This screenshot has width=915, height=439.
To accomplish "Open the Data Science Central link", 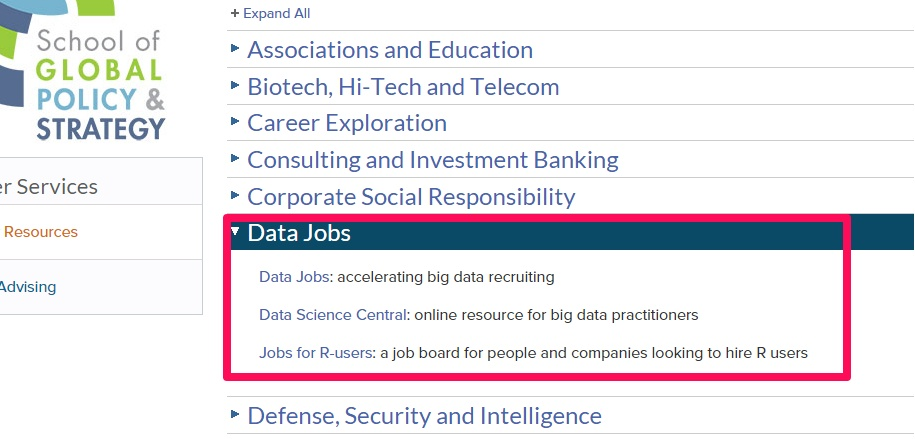I will click(333, 315).
